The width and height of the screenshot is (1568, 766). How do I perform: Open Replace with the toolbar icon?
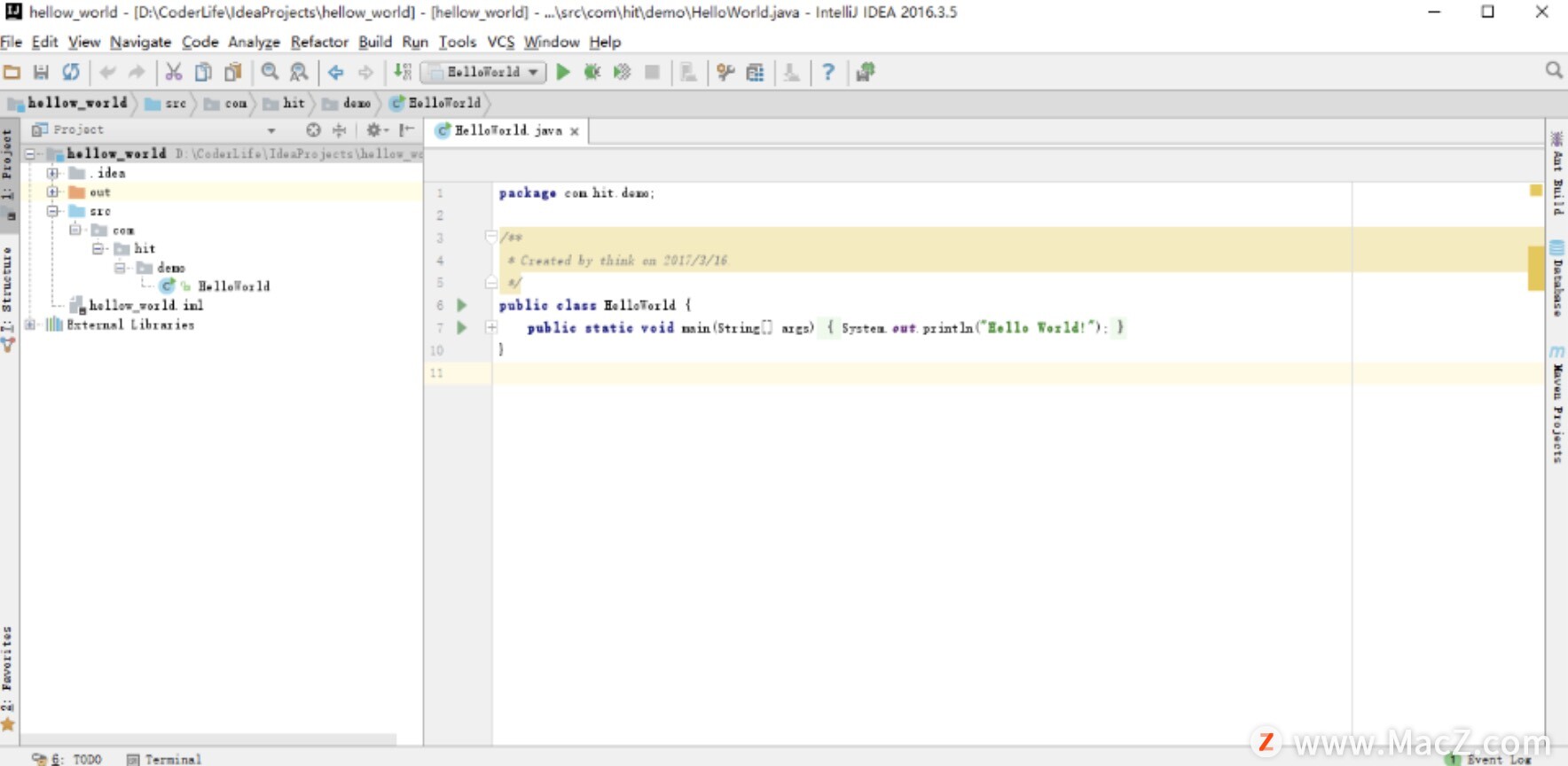click(300, 73)
